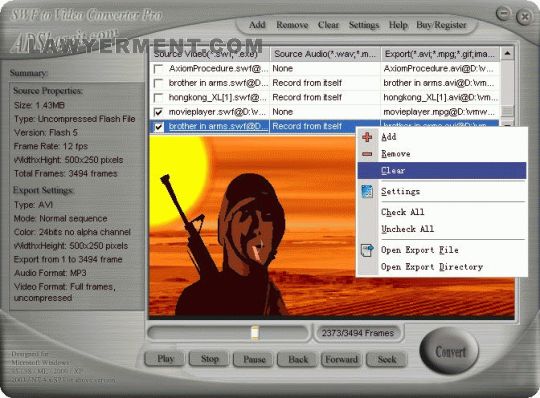
Task: Click Record from itself in hongkong_XL row
Action: [325, 98]
